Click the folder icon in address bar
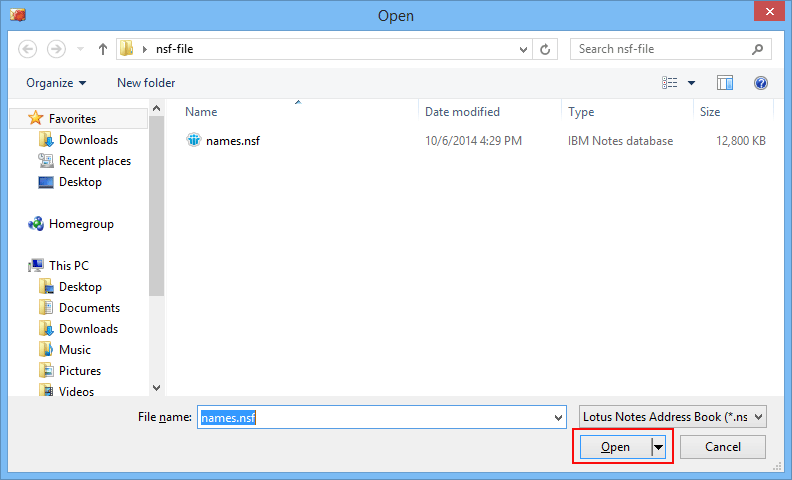Image resolution: width=792 pixels, height=480 pixels. pos(126,49)
